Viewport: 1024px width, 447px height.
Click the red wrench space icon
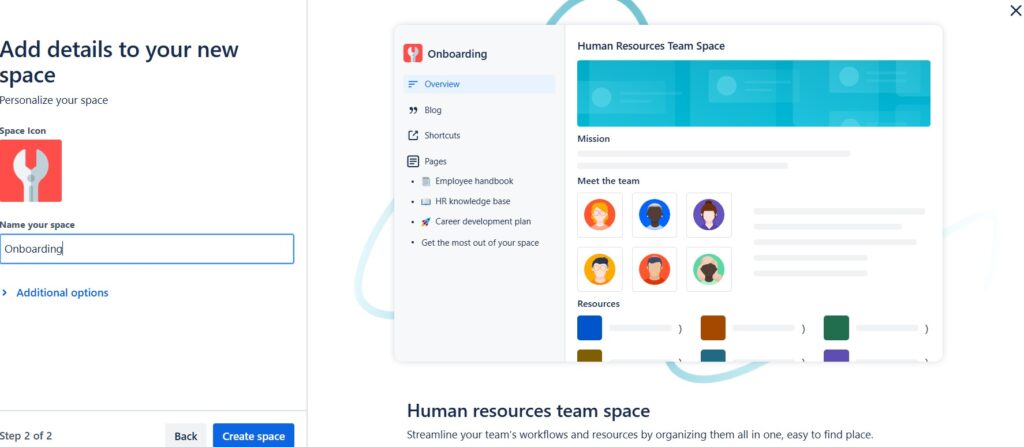[x=31, y=171]
